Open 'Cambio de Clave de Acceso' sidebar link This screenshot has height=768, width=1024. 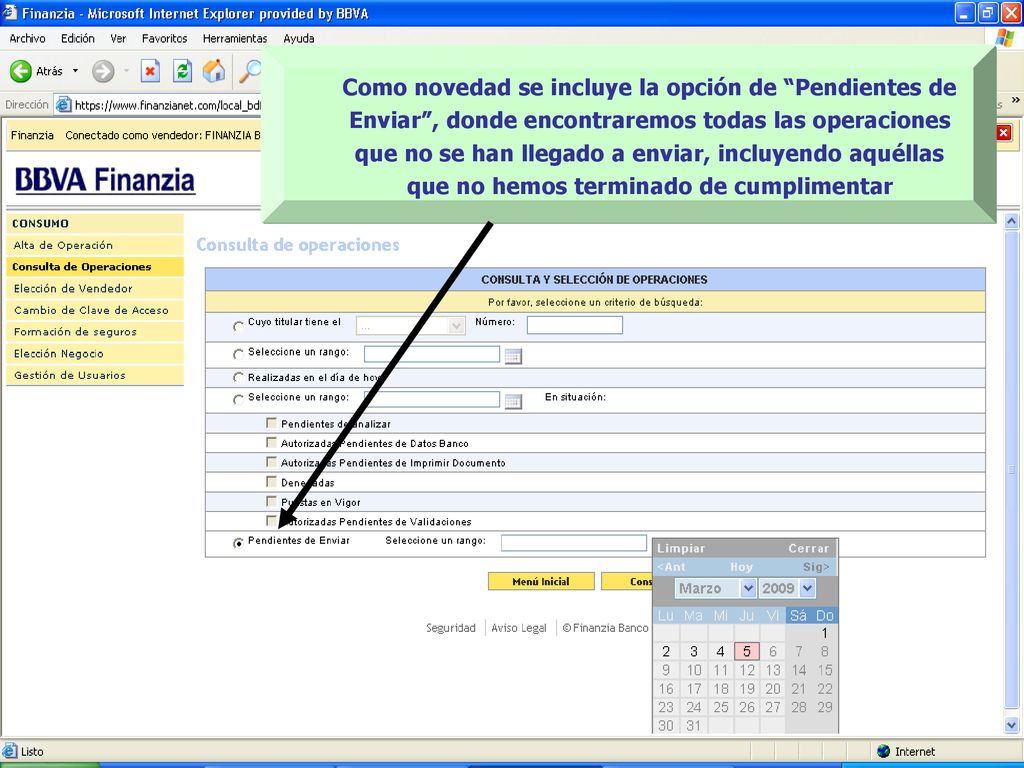[95, 310]
